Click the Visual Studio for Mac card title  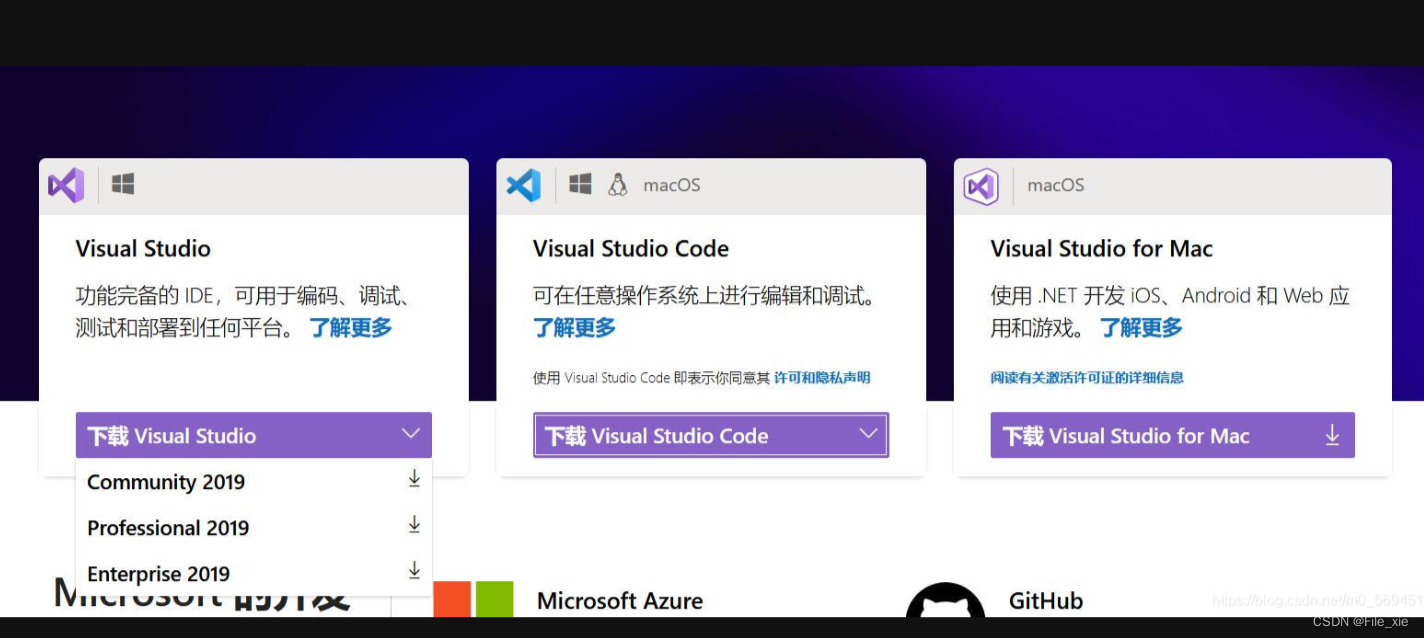point(1102,249)
